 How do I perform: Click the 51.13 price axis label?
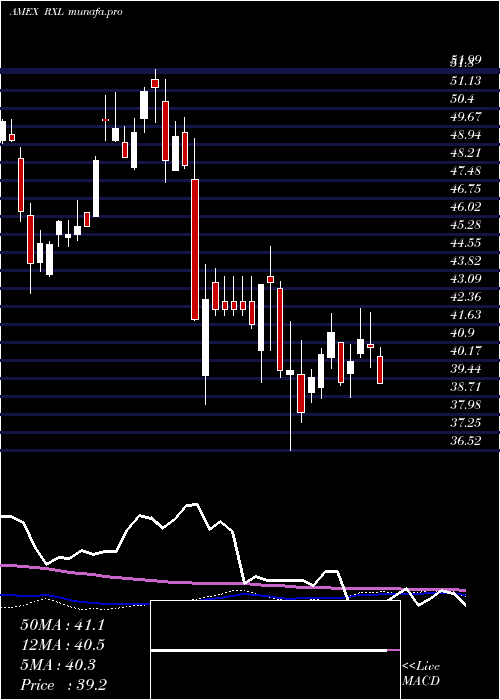[466, 80]
